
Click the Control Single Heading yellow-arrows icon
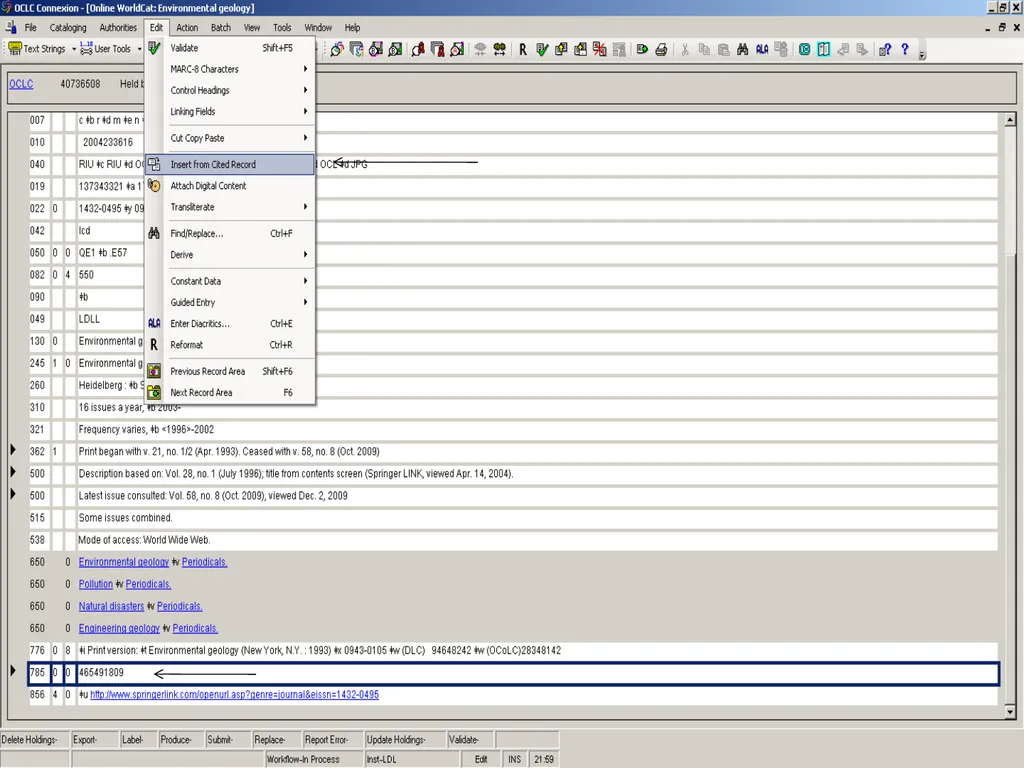coord(500,49)
